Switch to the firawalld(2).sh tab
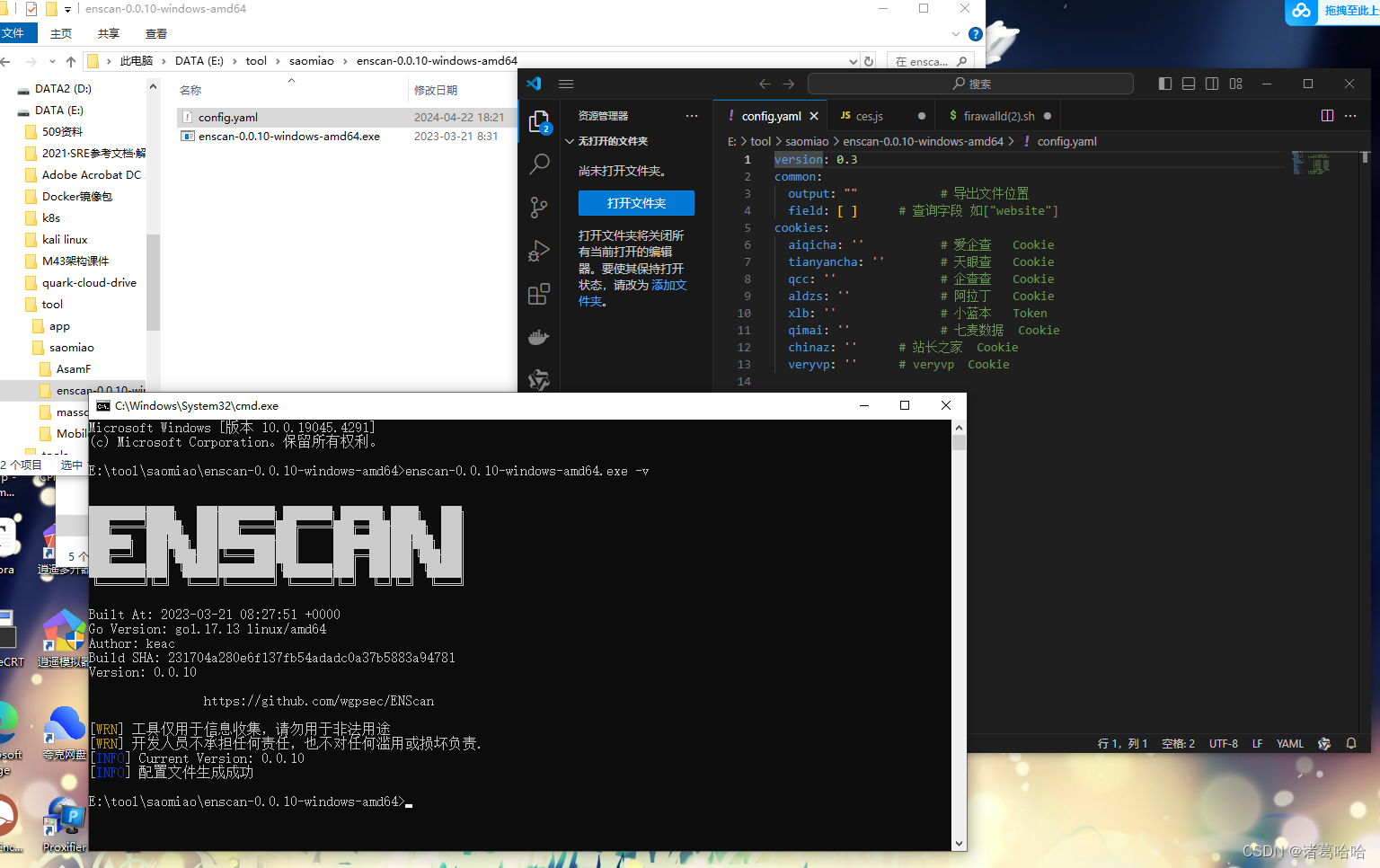1380x868 pixels. [999, 116]
